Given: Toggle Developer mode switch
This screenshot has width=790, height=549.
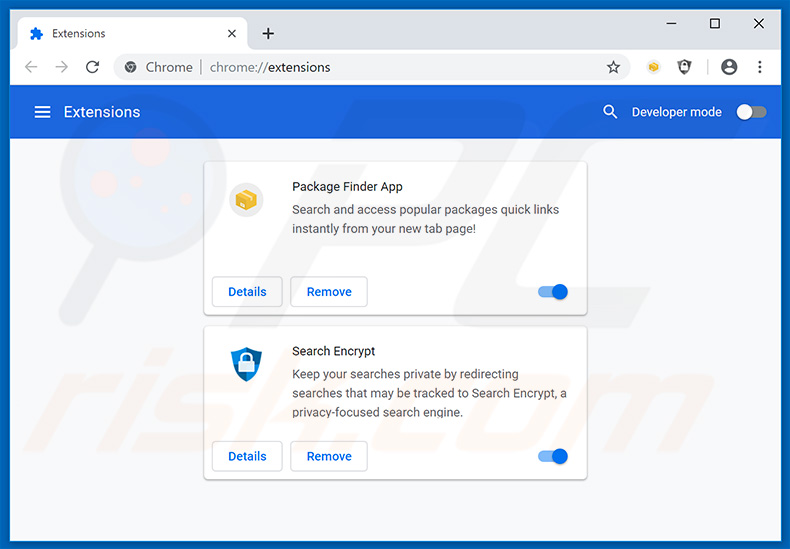Looking at the screenshot, I should pyautogui.click(x=751, y=112).
